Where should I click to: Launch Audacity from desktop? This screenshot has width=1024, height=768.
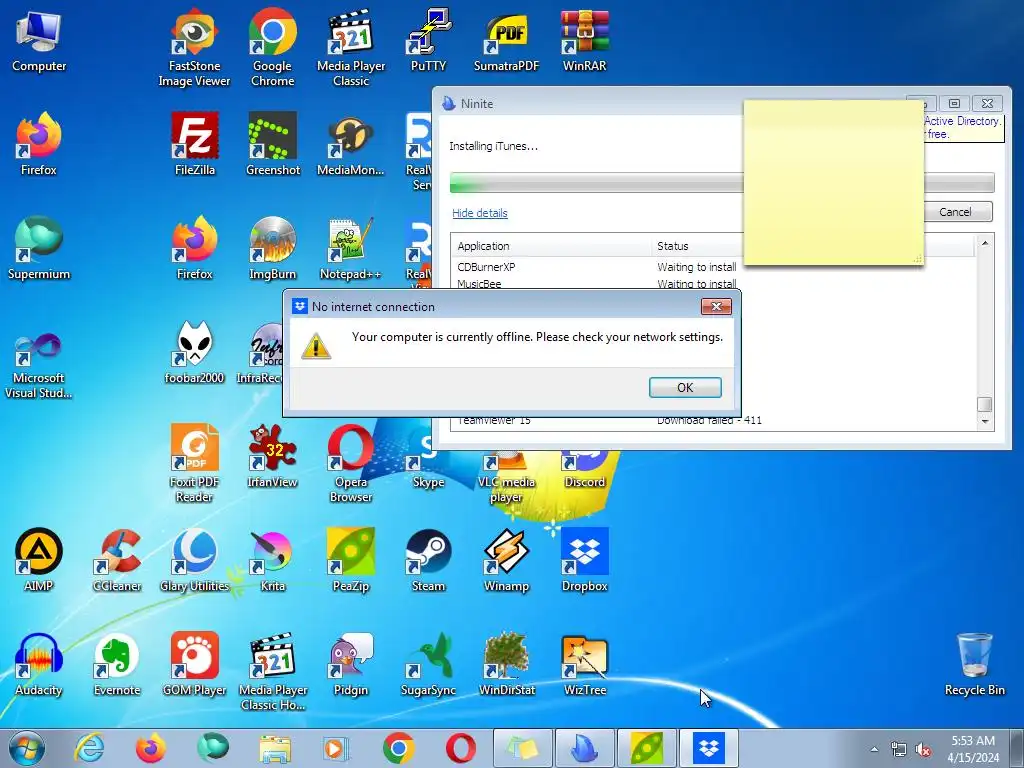point(39,665)
